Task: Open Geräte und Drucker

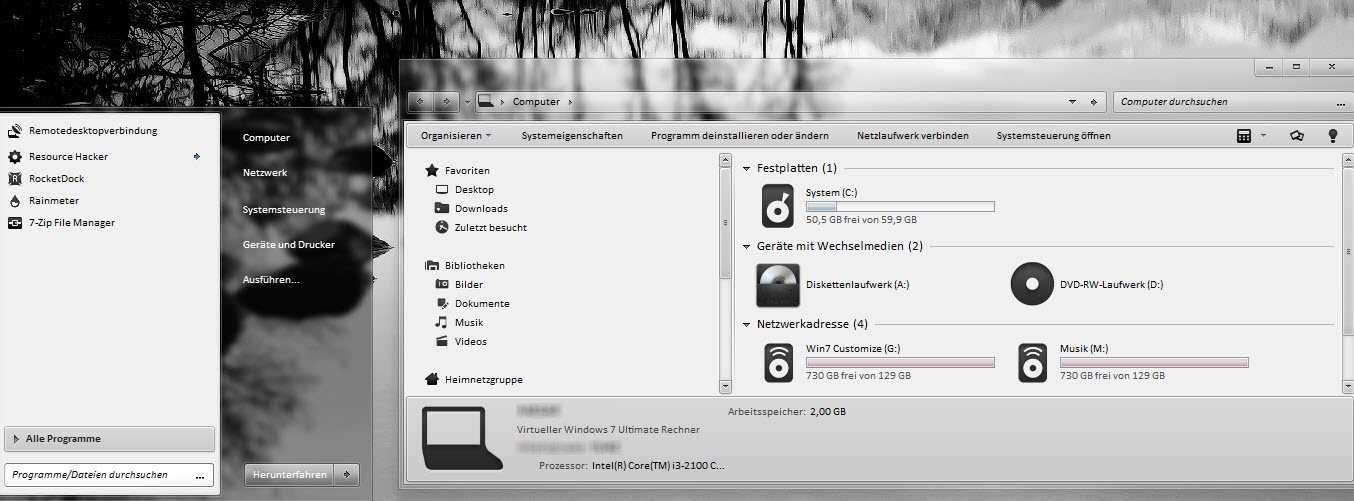Action: pos(289,244)
